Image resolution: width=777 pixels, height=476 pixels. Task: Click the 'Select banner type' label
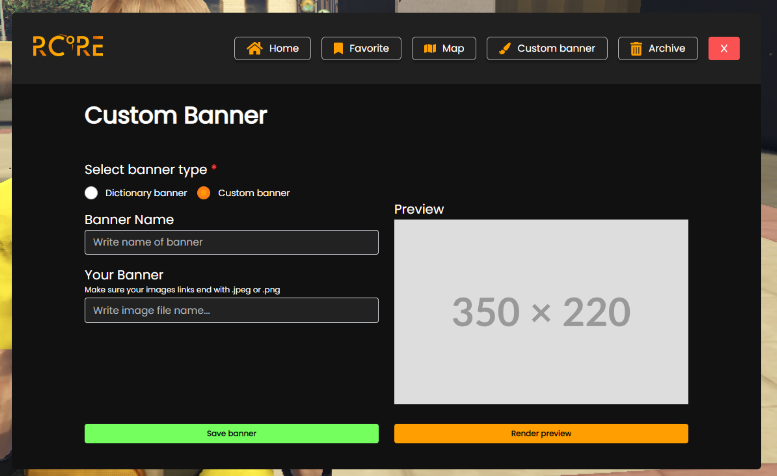[146, 170]
